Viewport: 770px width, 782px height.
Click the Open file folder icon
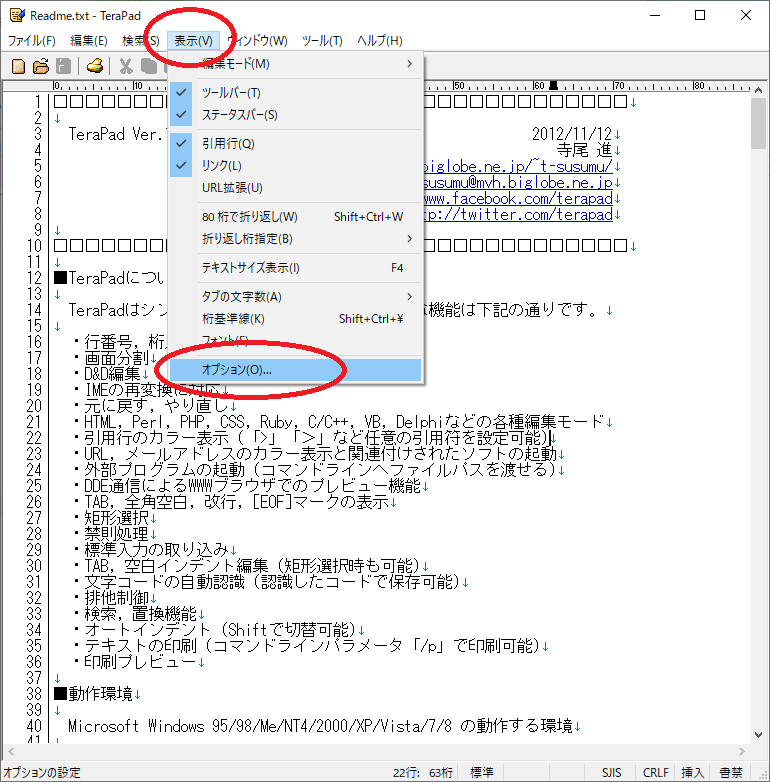(x=41, y=66)
